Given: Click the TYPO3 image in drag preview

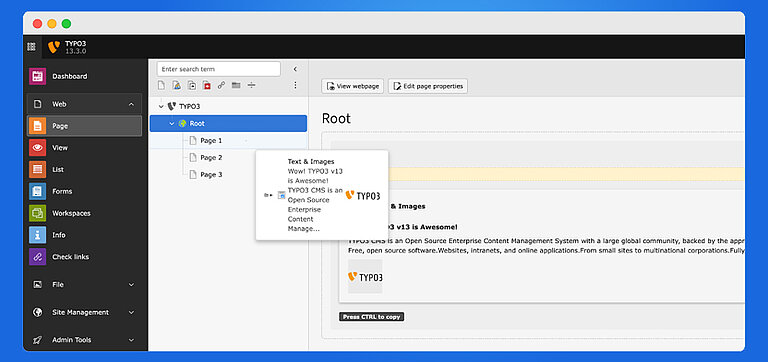Looking at the screenshot, I should coord(363,195).
